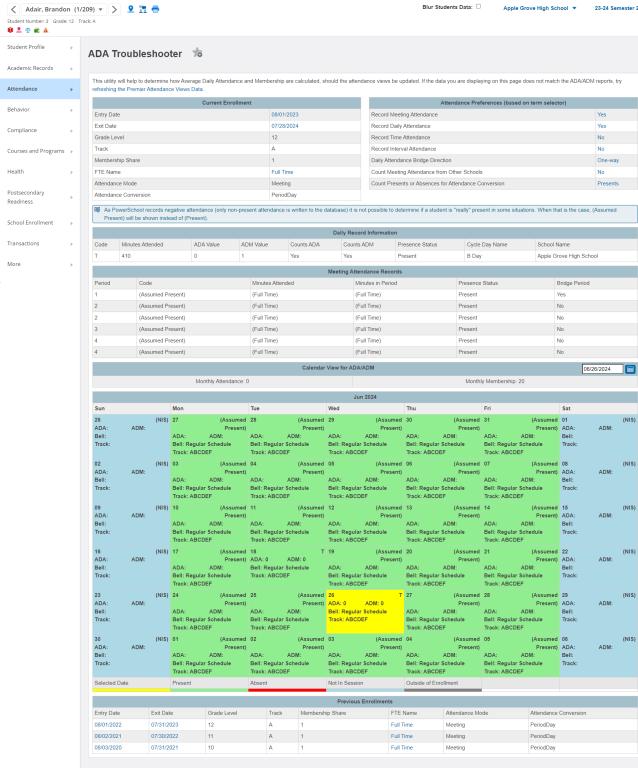
Task: Click the Monthly Attendance: 0 text
Action: [x=222, y=381]
